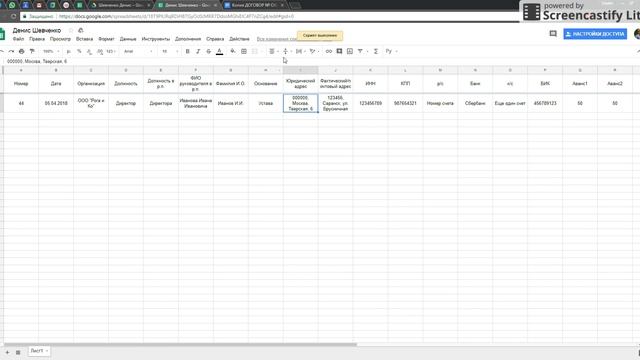Open the Инструменты menu
Viewport: 640px width, 360px height.
click(x=156, y=39)
